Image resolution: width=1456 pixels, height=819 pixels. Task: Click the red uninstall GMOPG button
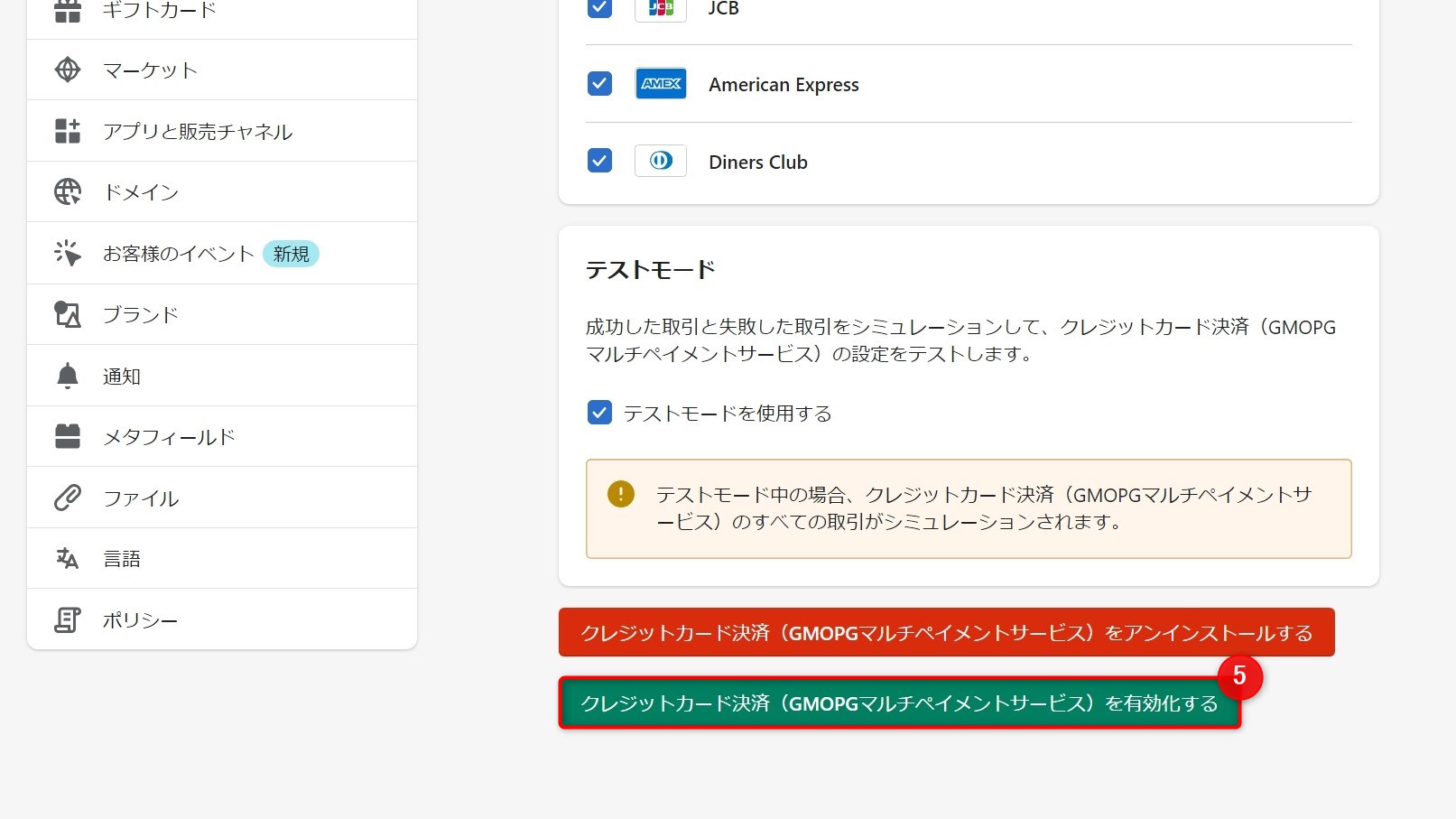click(946, 633)
